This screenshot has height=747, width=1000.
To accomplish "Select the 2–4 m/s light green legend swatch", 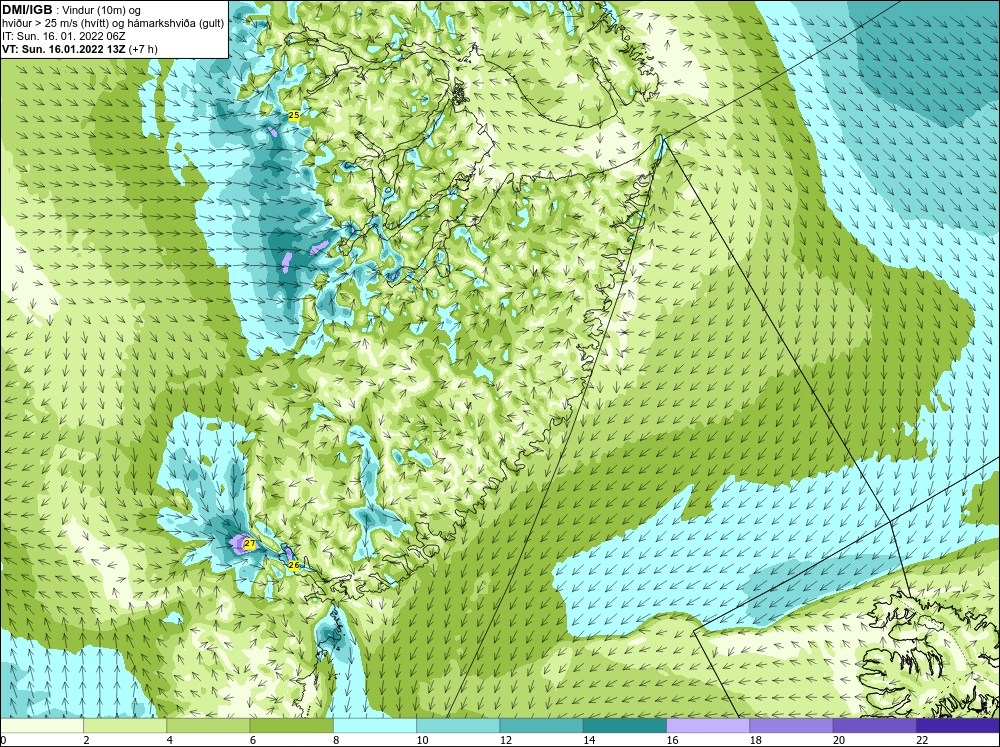I will pyautogui.click(x=125, y=726).
